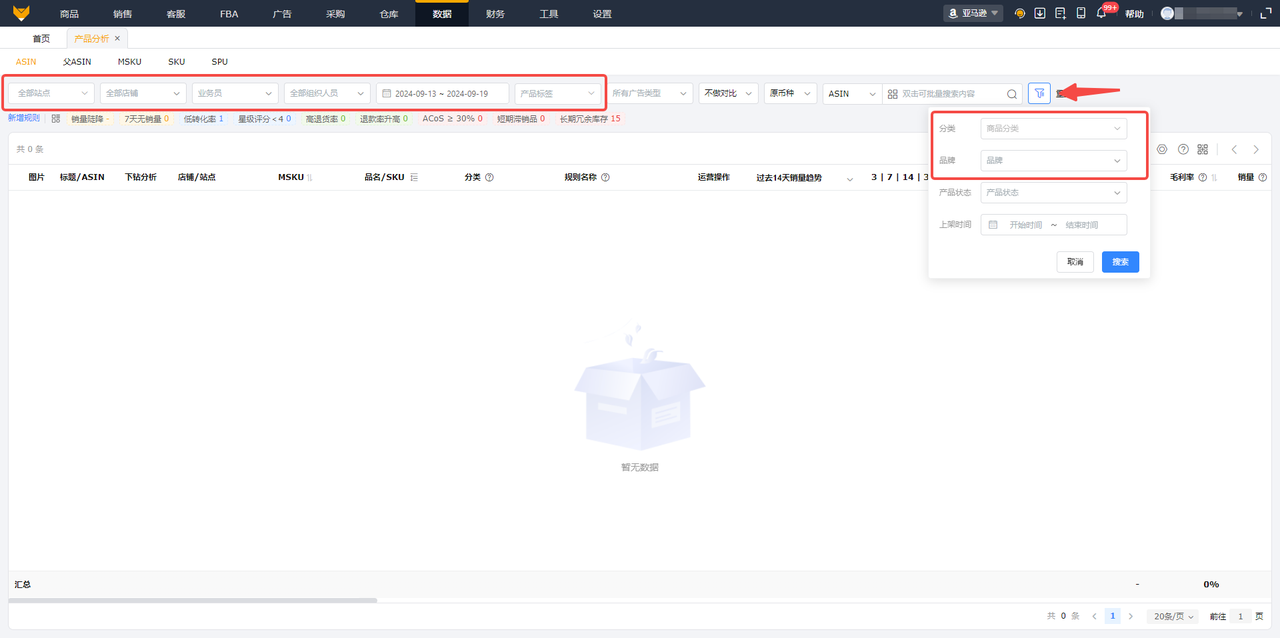Switch to the MSKU tab
1280x638 pixels.
pyautogui.click(x=129, y=61)
